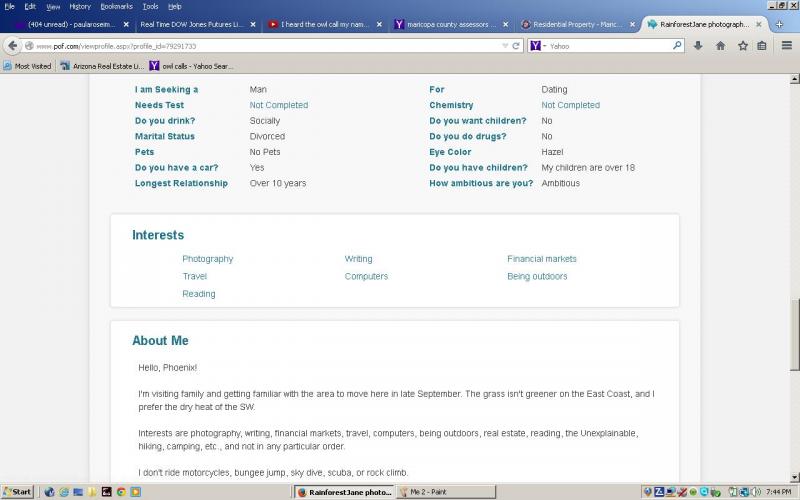This screenshot has height=500, width=800.
Task: Open the History menu
Action: 79,6
